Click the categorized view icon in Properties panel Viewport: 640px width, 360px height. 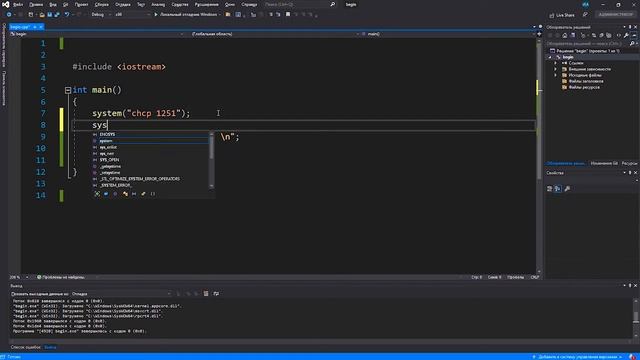(549, 189)
